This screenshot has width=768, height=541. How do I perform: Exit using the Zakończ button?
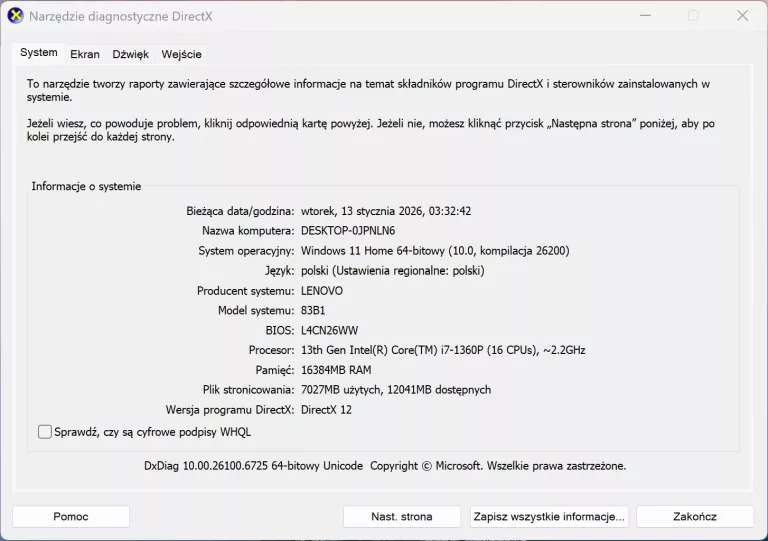tap(694, 517)
